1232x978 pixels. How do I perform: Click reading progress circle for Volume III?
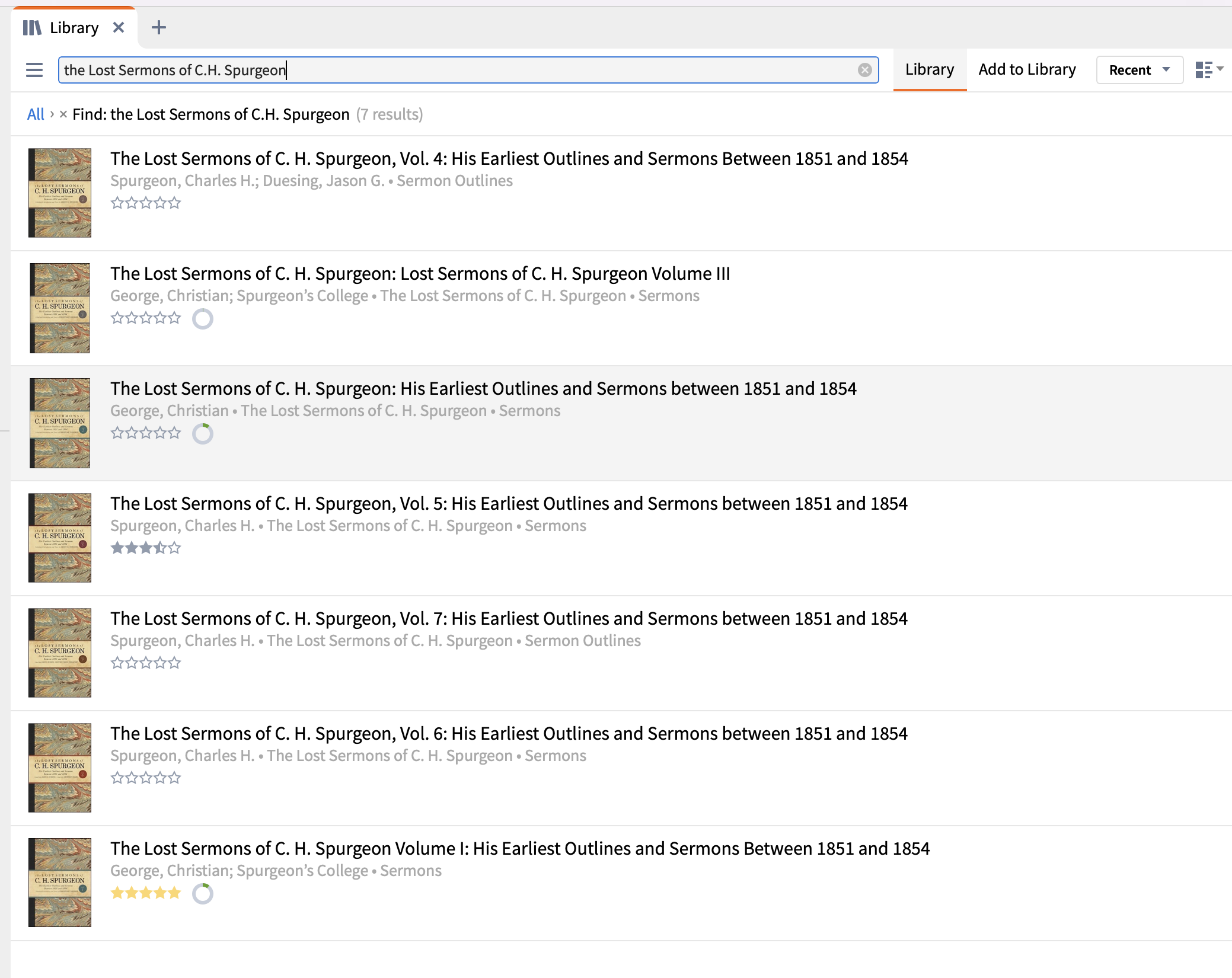click(x=203, y=319)
